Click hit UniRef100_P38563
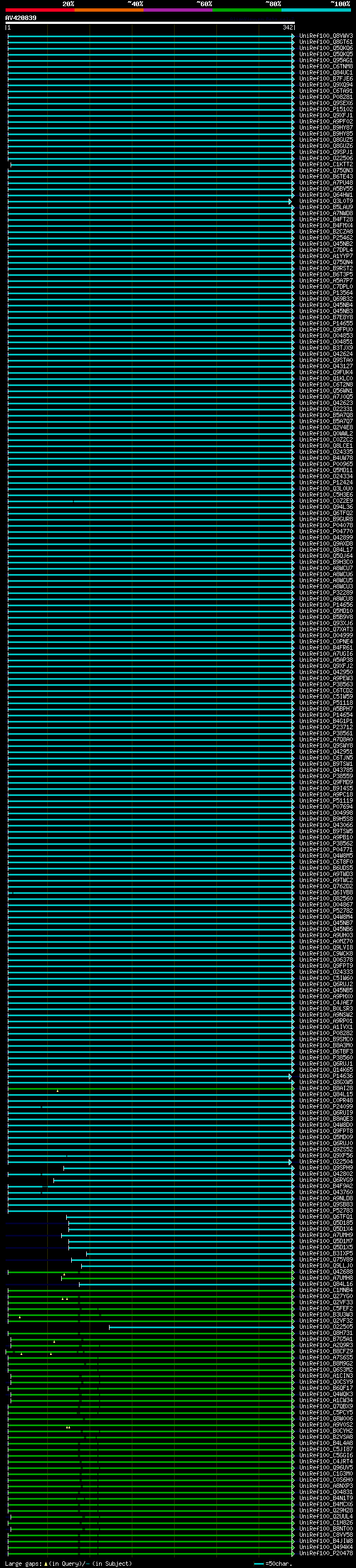The height and width of the screenshot is (1568, 356). click(x=325, y=684)
